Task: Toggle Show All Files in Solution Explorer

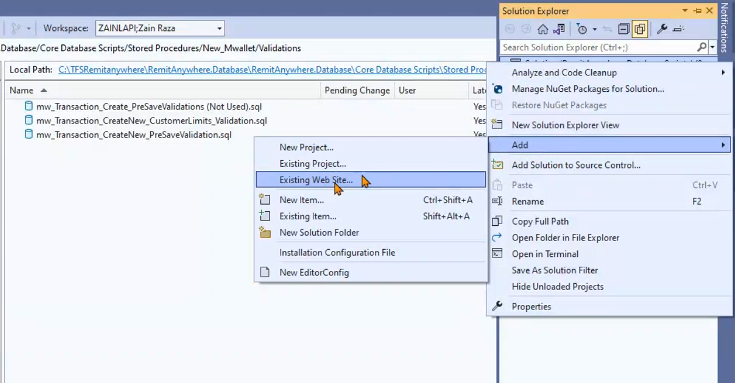Action: pyautogui.click(x=639, y=29)
